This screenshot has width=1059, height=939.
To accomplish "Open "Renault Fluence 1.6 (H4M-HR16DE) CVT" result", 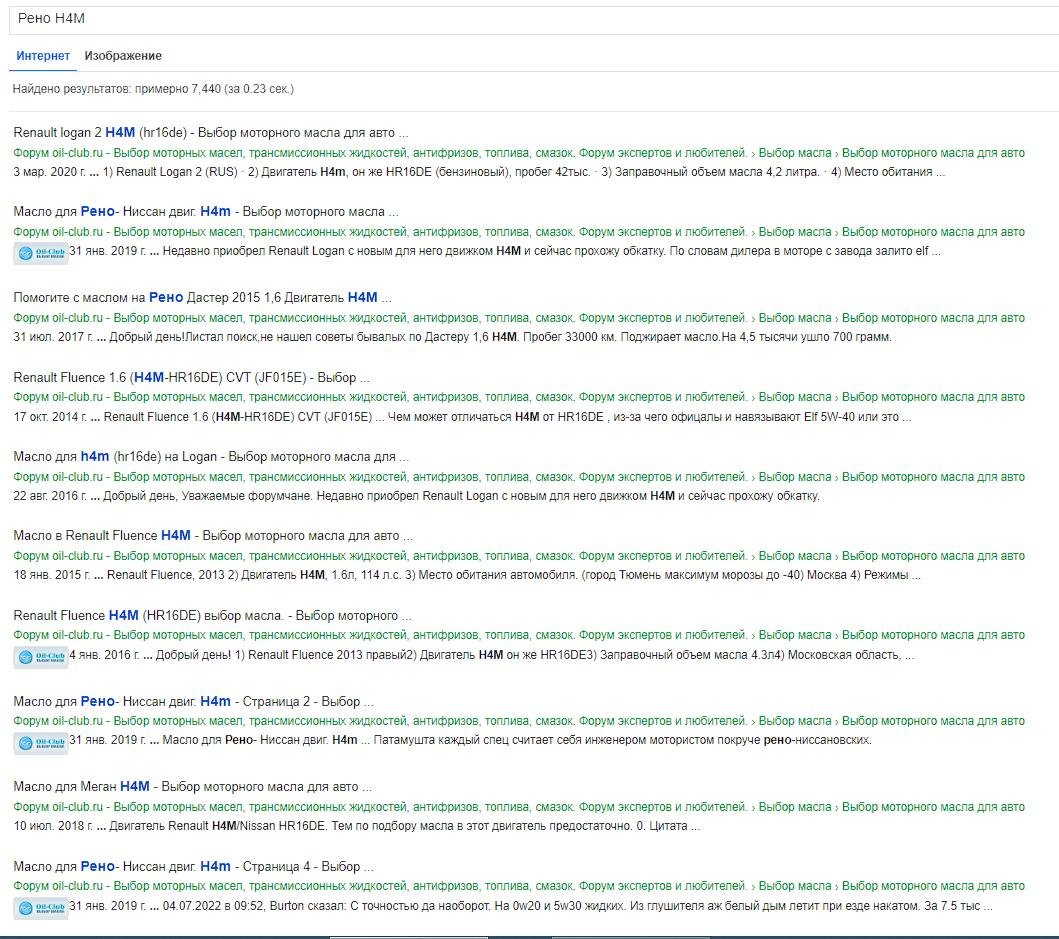I will pos(191,378).
